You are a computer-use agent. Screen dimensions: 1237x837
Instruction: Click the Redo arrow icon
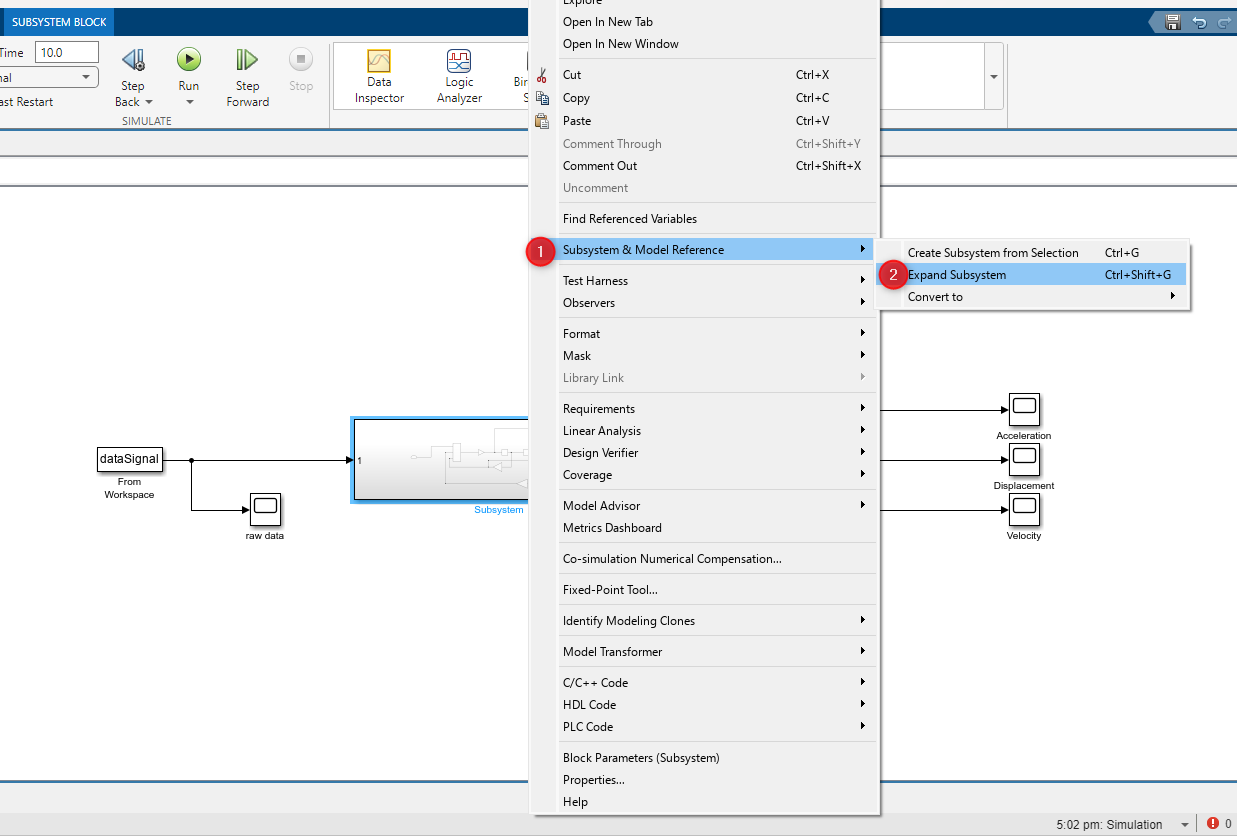coord(1224,21)
